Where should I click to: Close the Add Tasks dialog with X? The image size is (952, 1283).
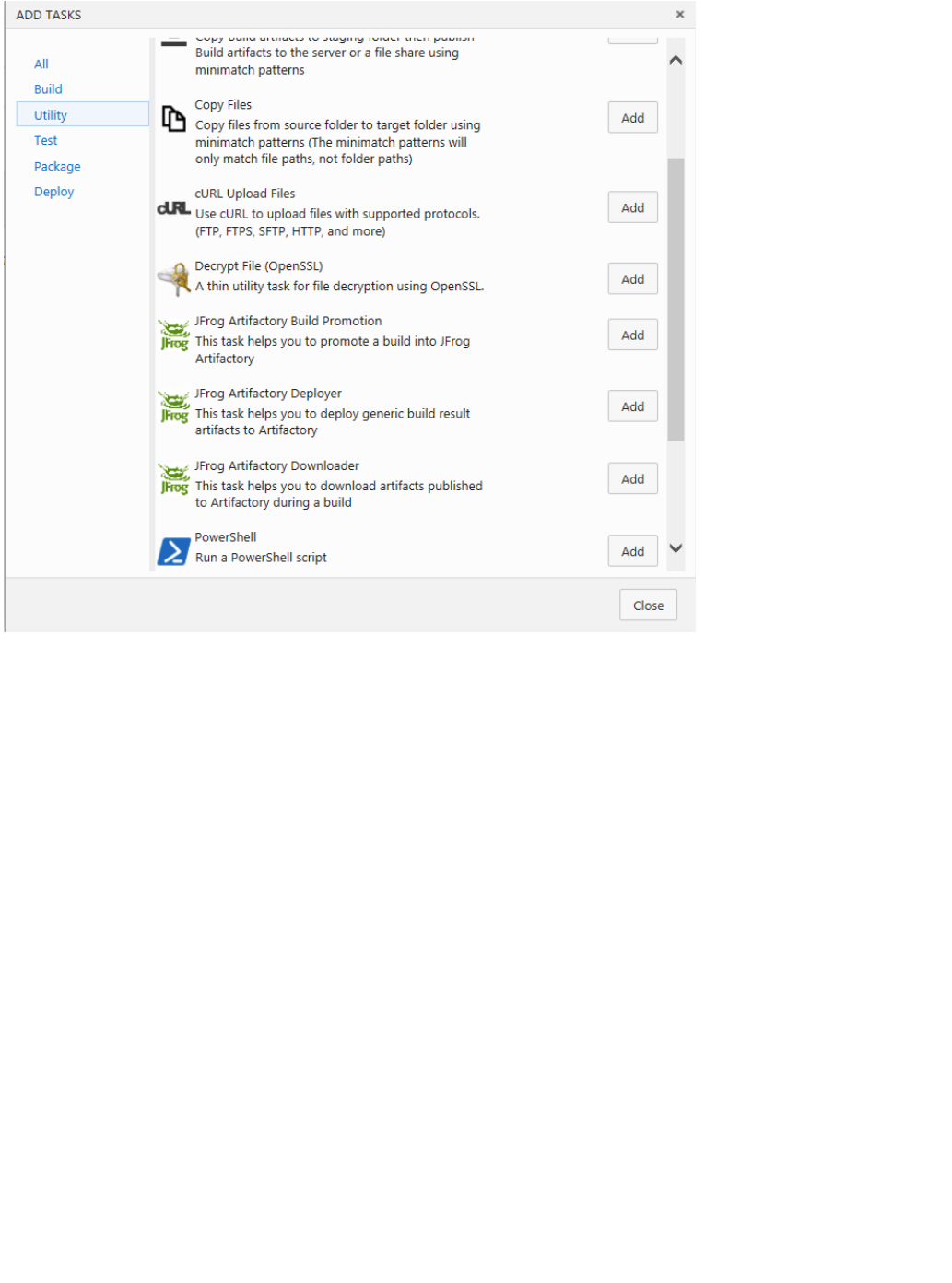[680, 14]
